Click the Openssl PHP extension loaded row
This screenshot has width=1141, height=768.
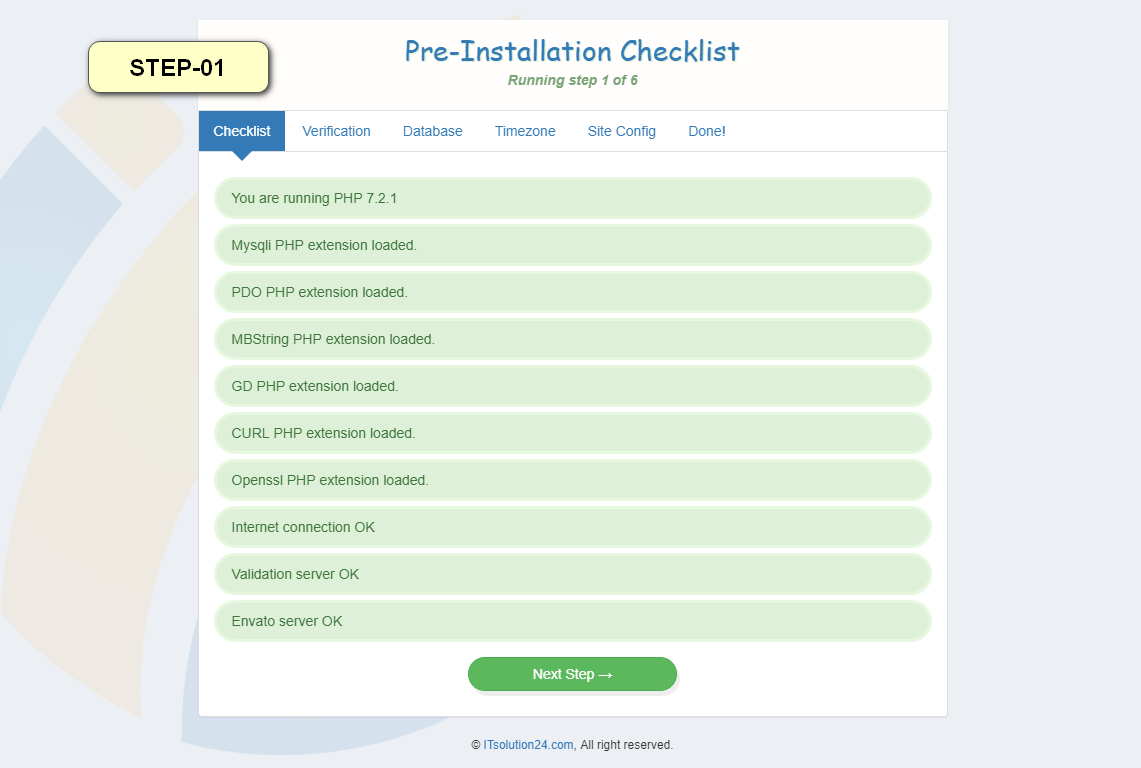click(573, 480)
